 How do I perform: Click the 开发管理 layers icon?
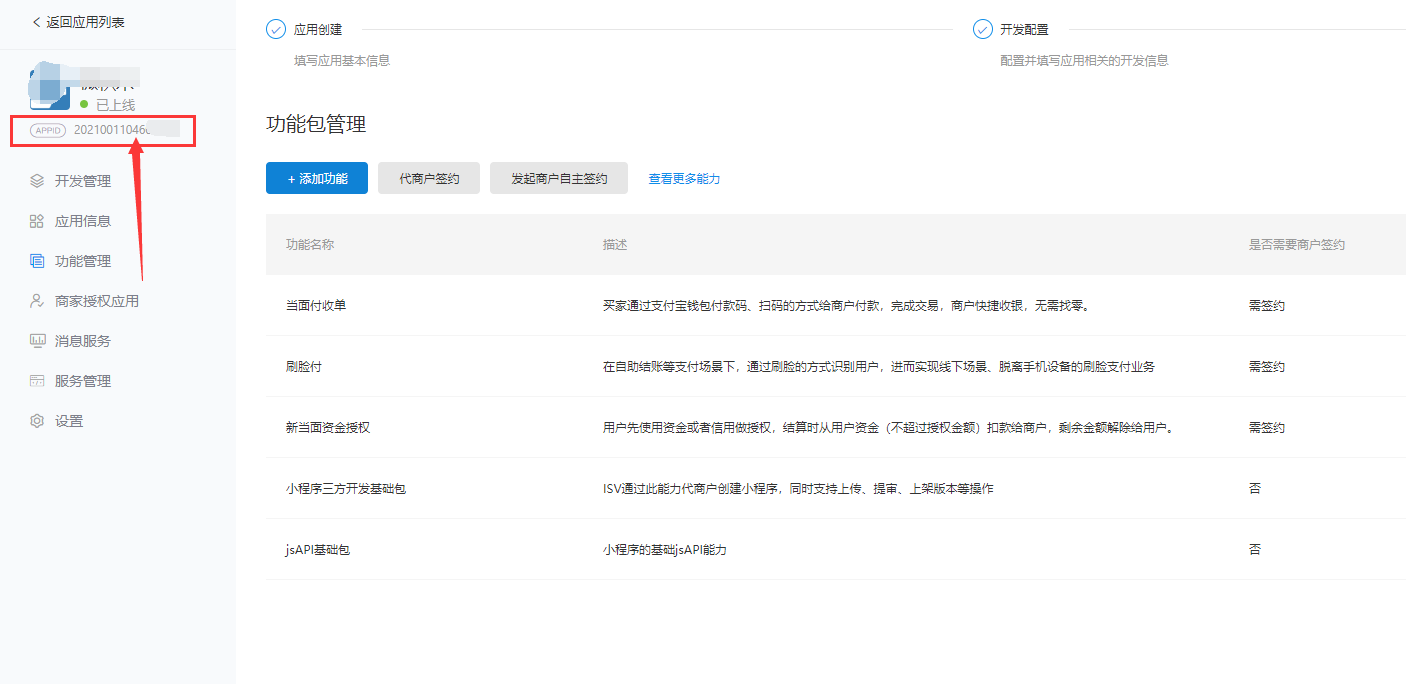click(x=37, y=181)
